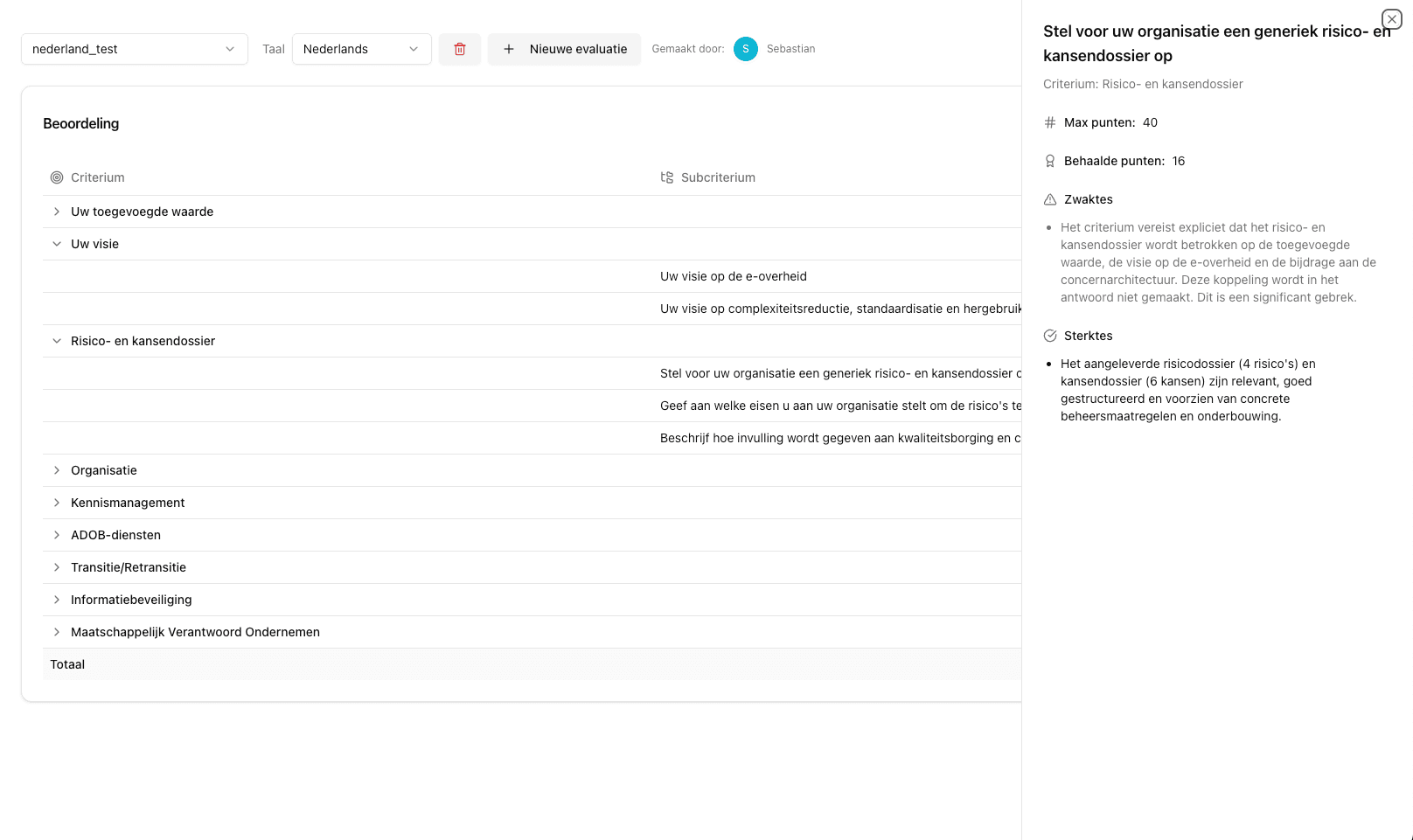Viewport: 1413px width, 840px height.
Task: Click the Zwaktes warning triangle icon
Action: [1050, 199]
